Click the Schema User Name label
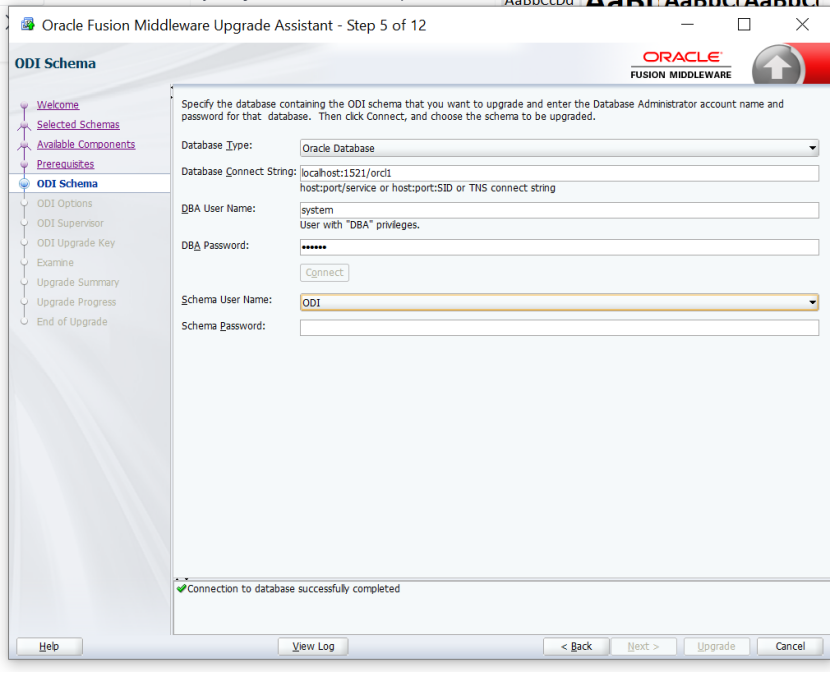This screenshot has width=831, height=673. pos(226,300)
